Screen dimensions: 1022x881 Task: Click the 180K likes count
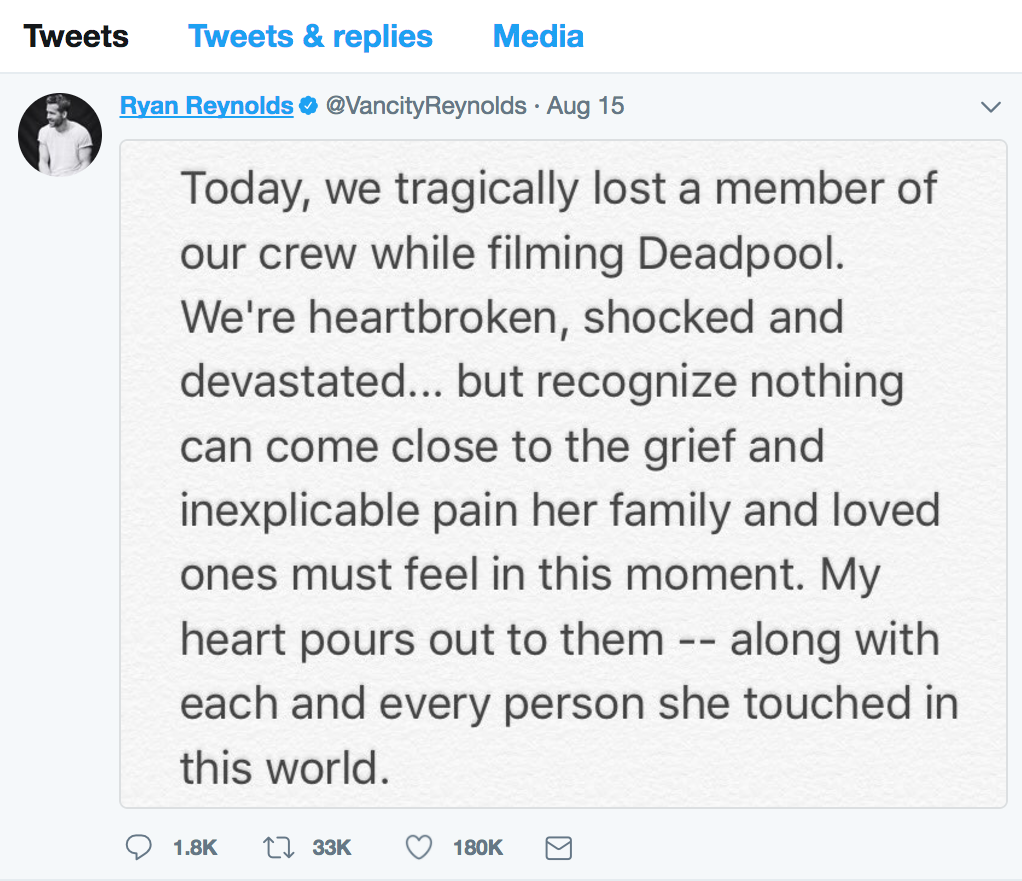(x=478, y=848)
